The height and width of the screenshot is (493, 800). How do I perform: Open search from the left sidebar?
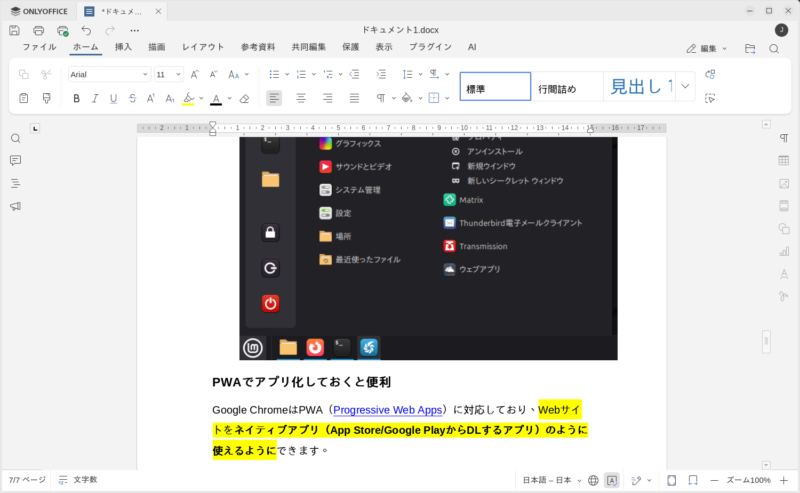coord(15,138)
